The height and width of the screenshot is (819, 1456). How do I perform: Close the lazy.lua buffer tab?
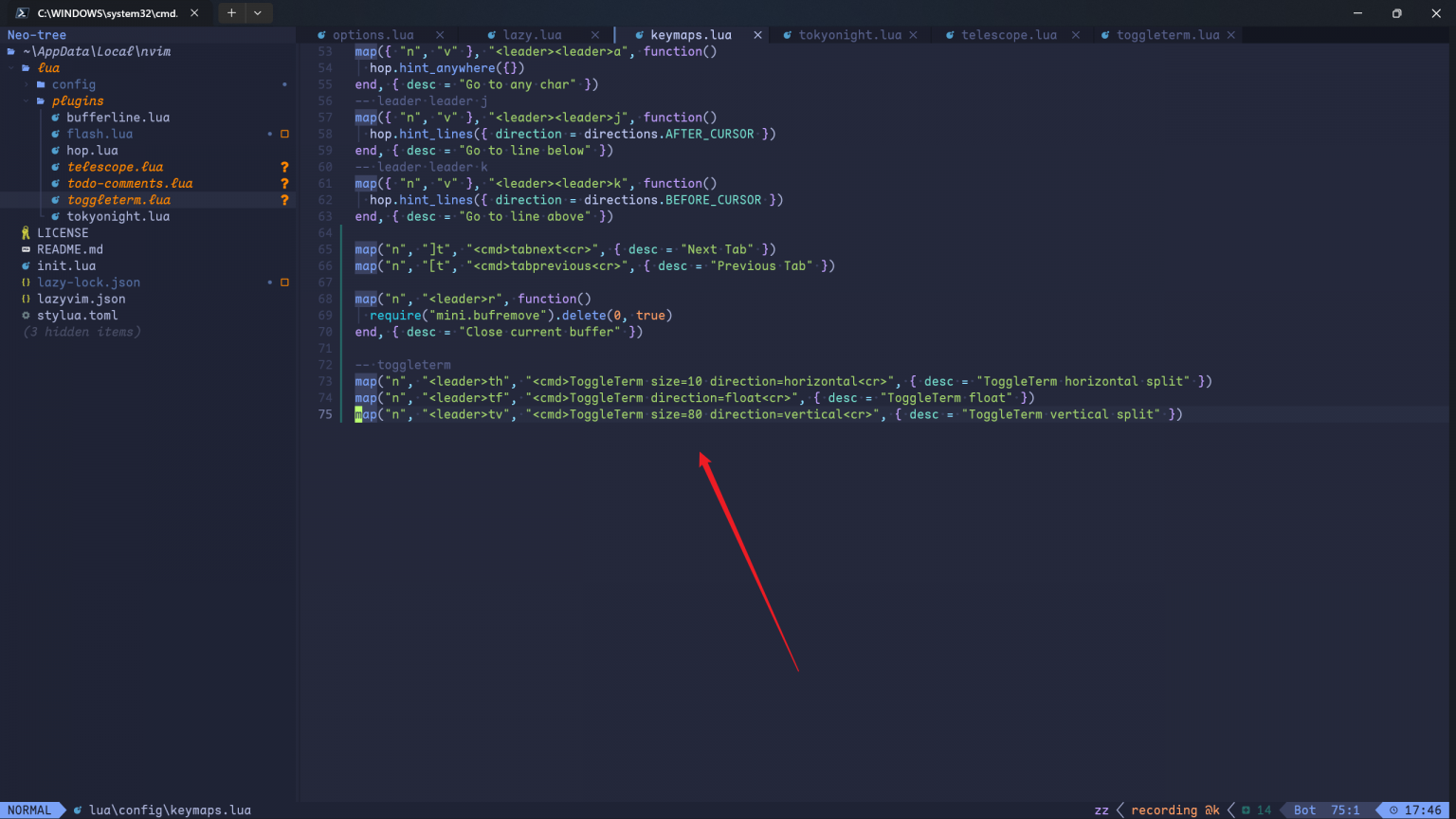(x=595, y=35)
